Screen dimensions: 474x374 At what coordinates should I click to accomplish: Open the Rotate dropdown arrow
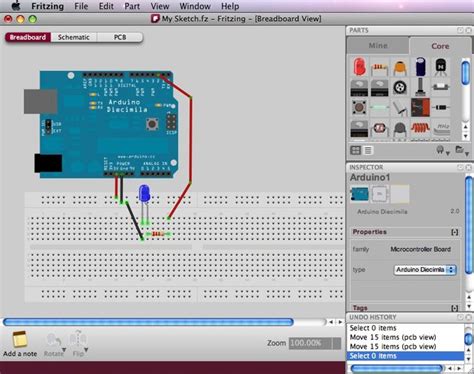(64, 350)
